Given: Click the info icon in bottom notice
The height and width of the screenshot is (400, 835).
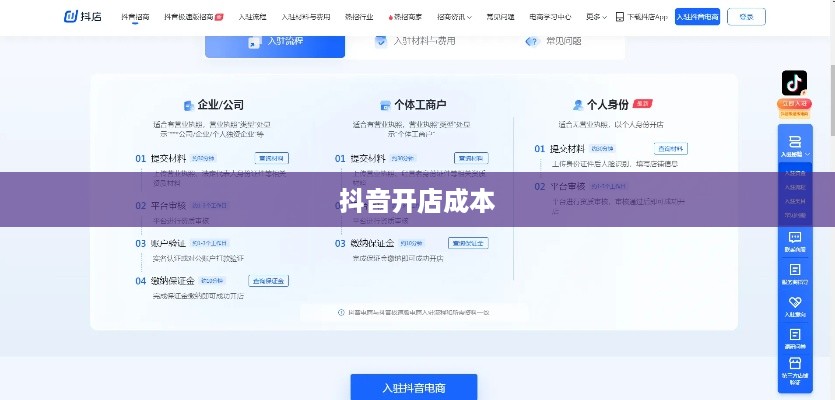Looking at the screenshot, I should coord(341,313).
